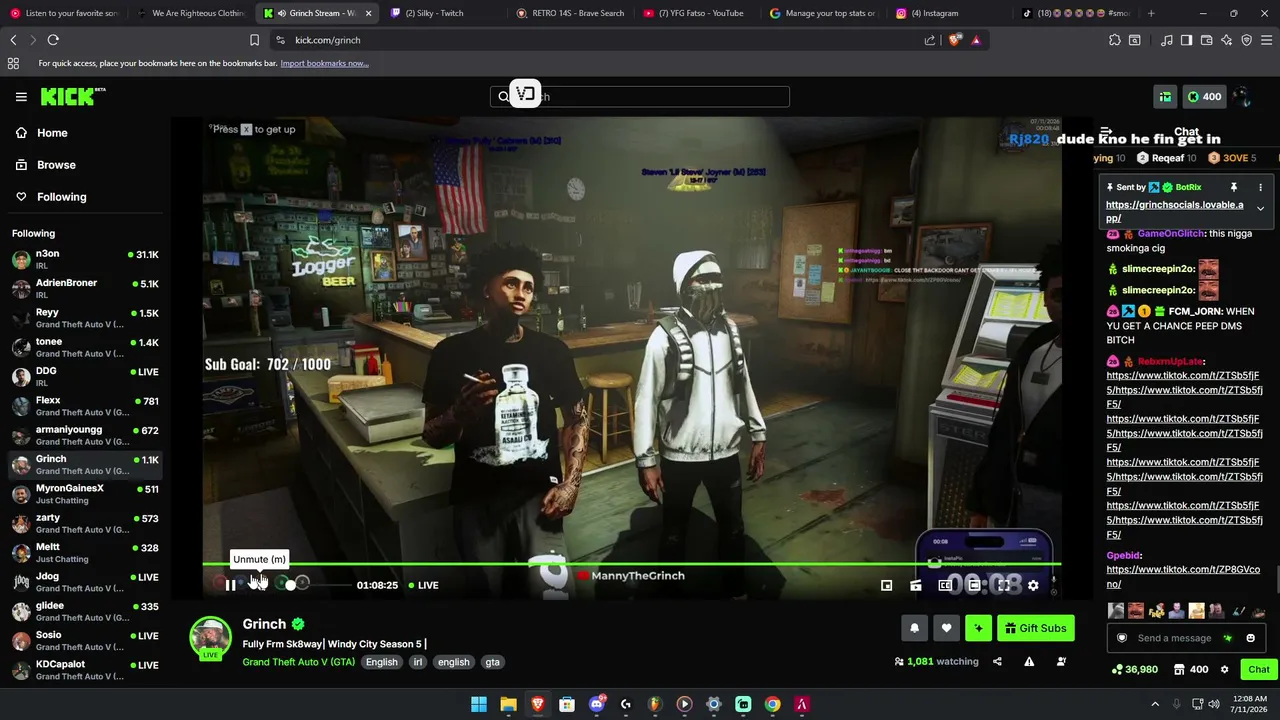This screenshot has width=1280, height=720.
Task: Click the Gift Subs button
Action: click(1036, 628)
